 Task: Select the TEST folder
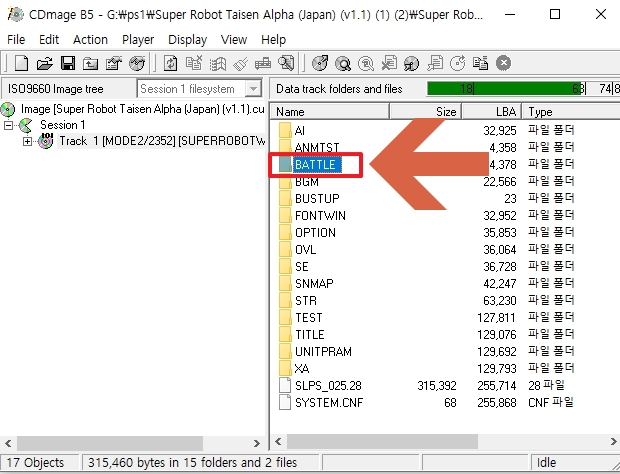point(309,317)
